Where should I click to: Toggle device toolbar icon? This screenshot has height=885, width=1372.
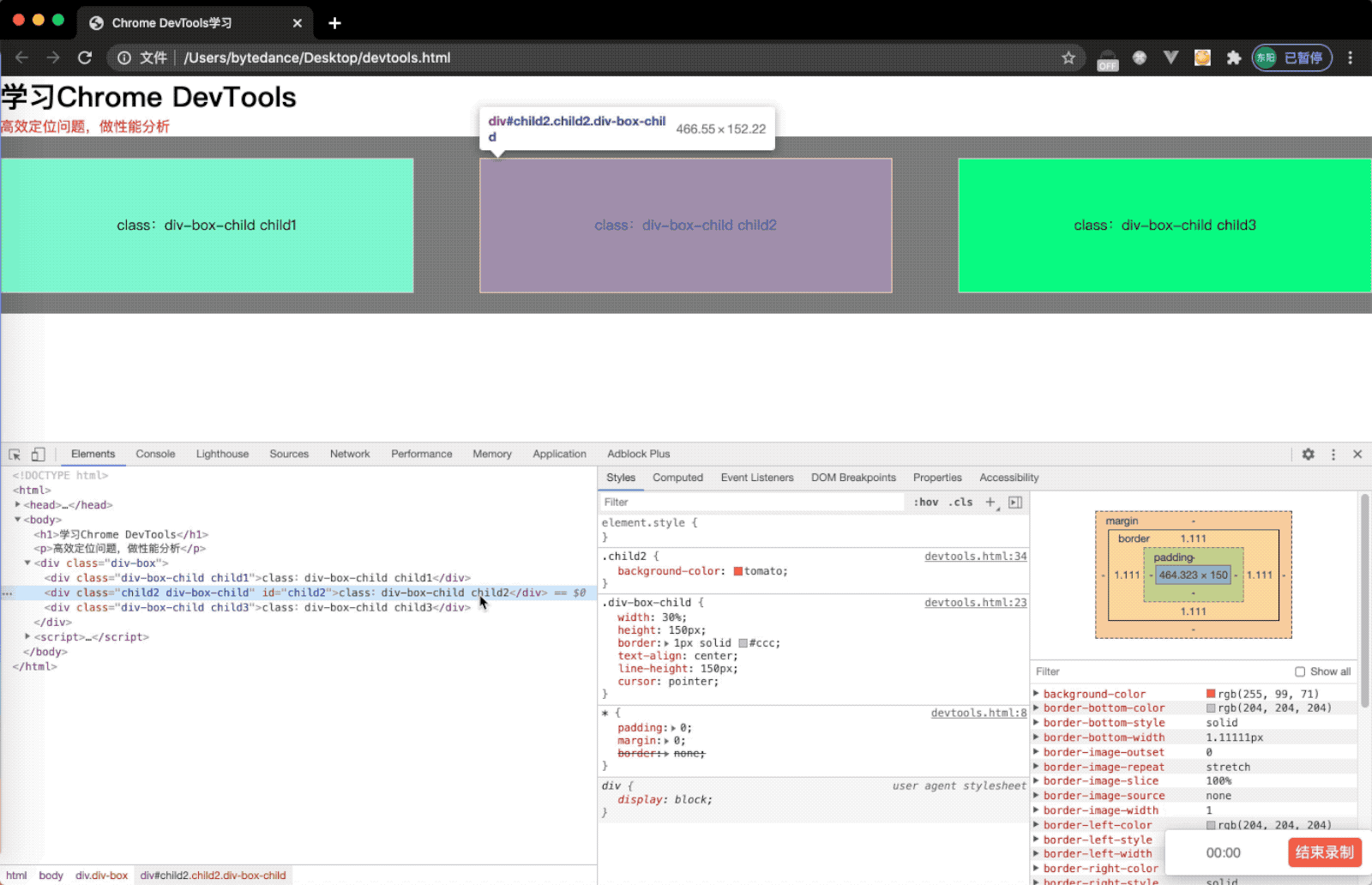[38, 455]
